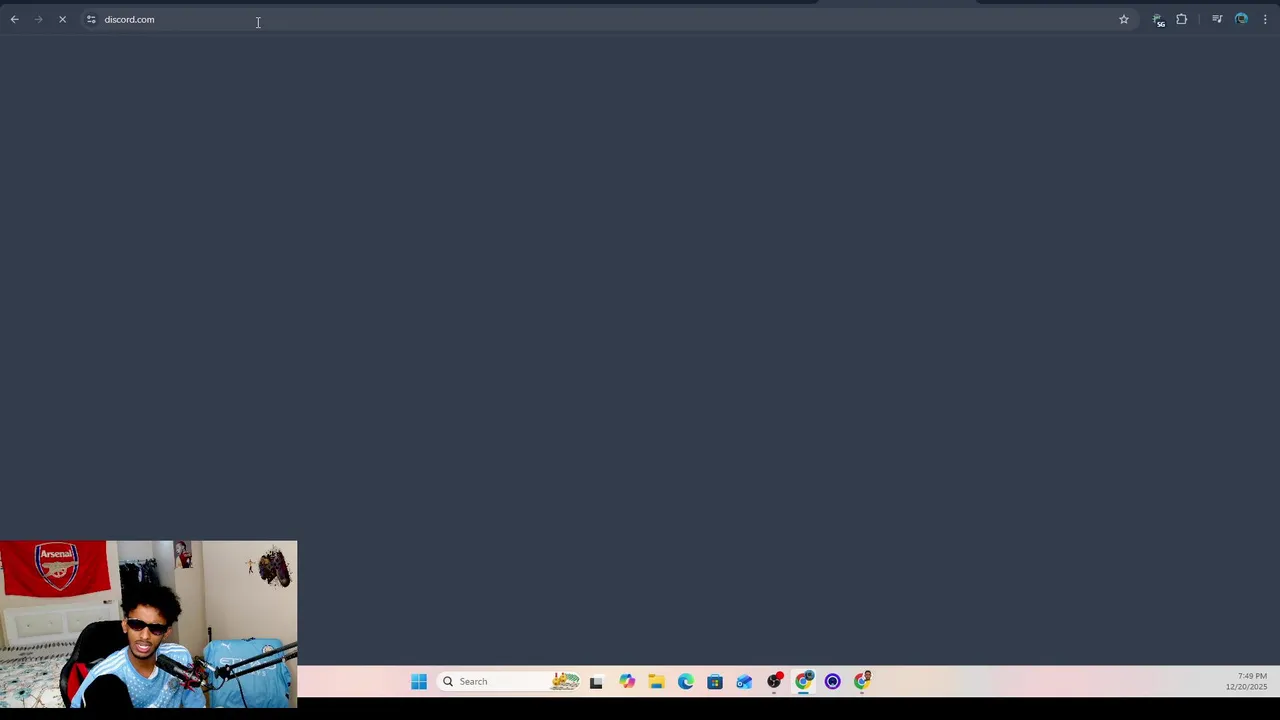Open the Chrome profile avatar
Viewport: 1280px width, 720px height.
click(1241, 19)
